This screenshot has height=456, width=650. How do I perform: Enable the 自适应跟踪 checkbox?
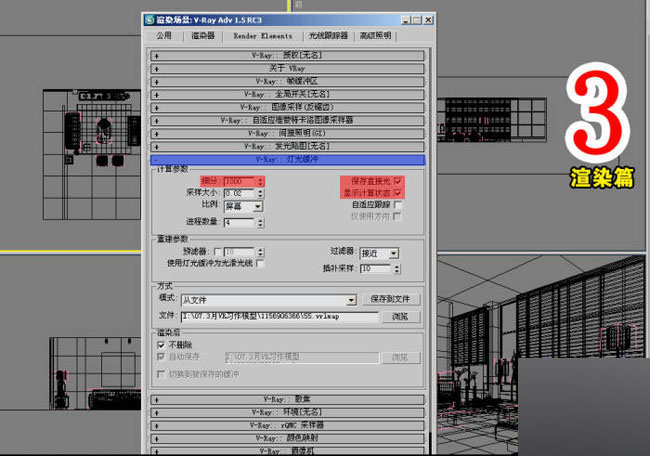click(398, 204)
